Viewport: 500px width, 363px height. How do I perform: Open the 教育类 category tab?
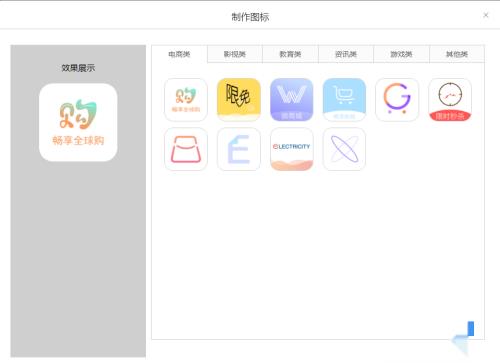290,54
